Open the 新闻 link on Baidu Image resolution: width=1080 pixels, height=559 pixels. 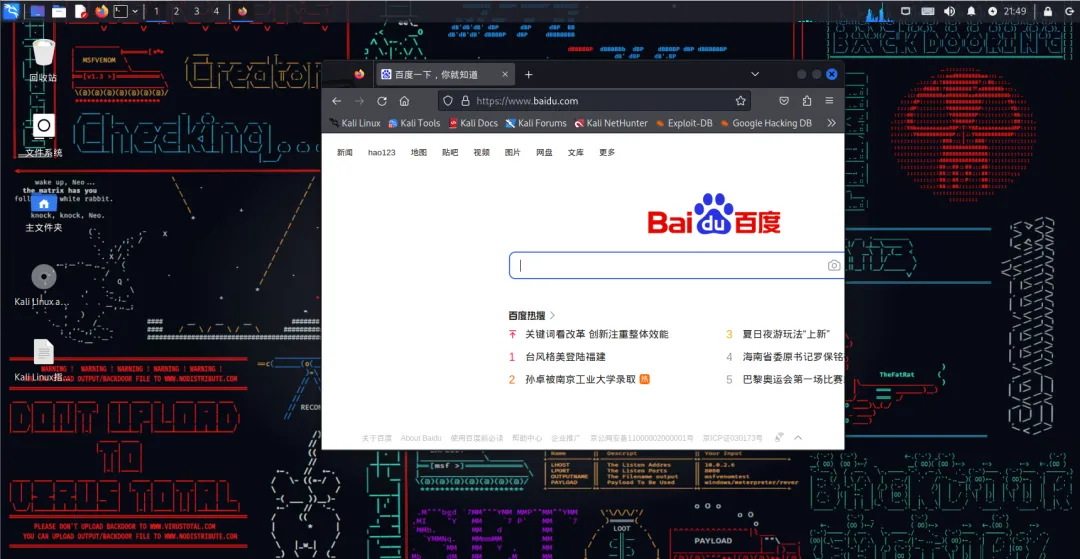point(344,153)
